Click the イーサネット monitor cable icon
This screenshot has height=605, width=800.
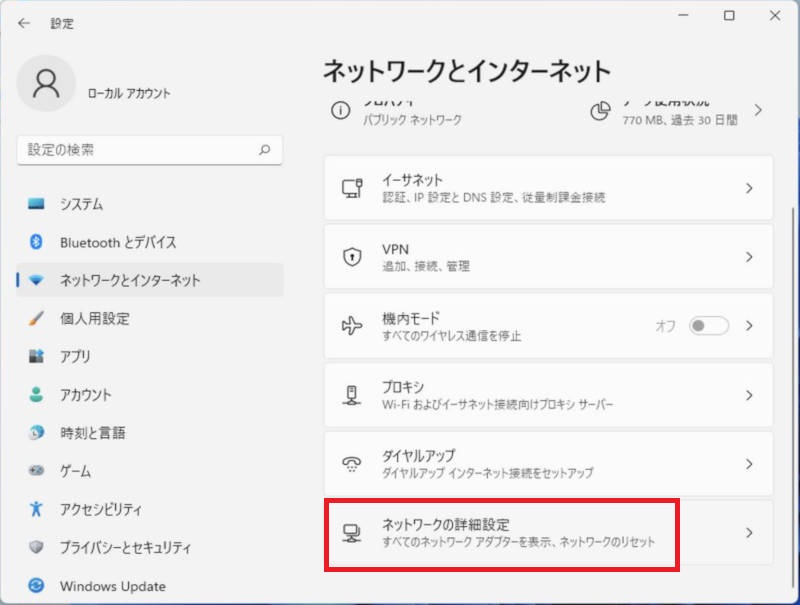tap(352, 188)
